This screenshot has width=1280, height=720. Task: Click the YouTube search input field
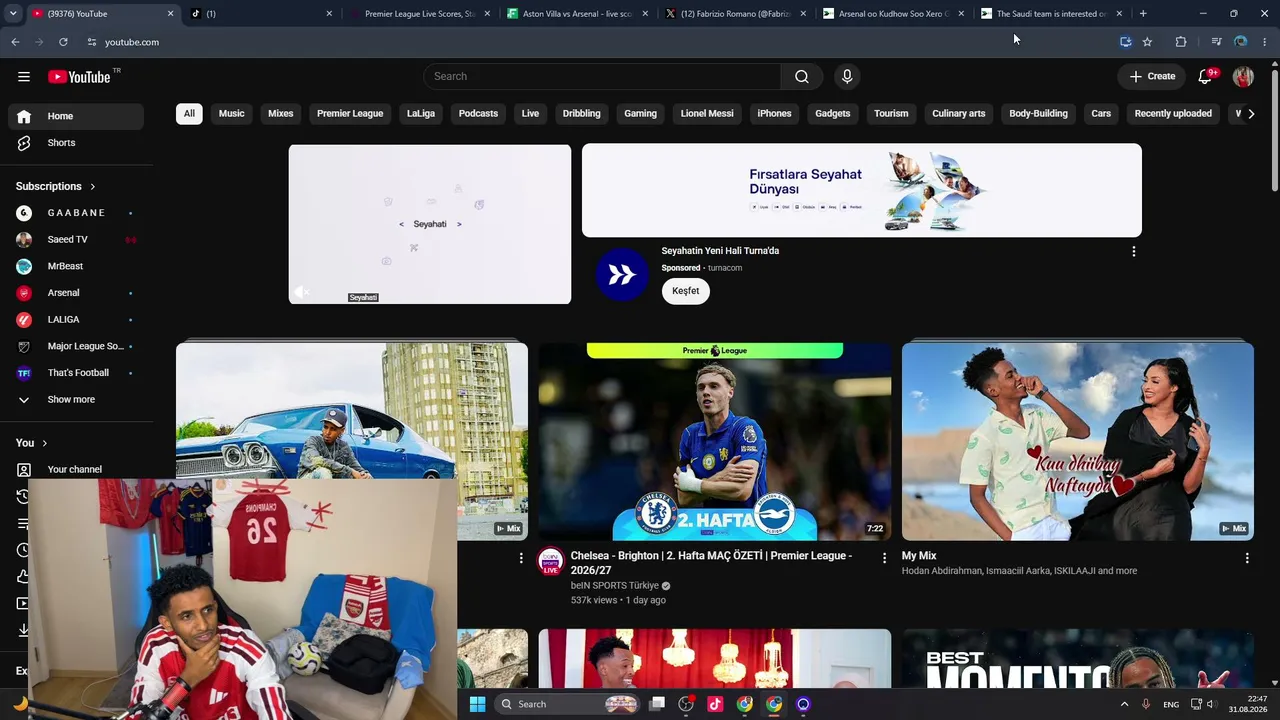[x=602, y=77]
